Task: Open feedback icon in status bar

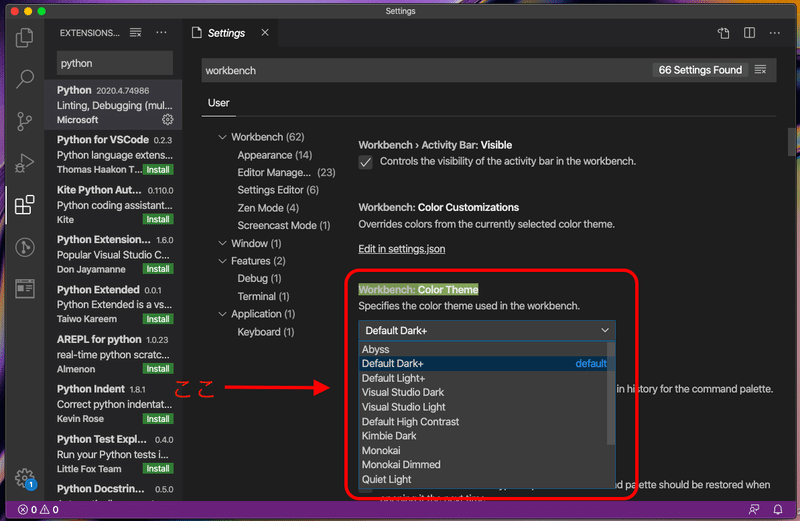Action: point(754,509)
